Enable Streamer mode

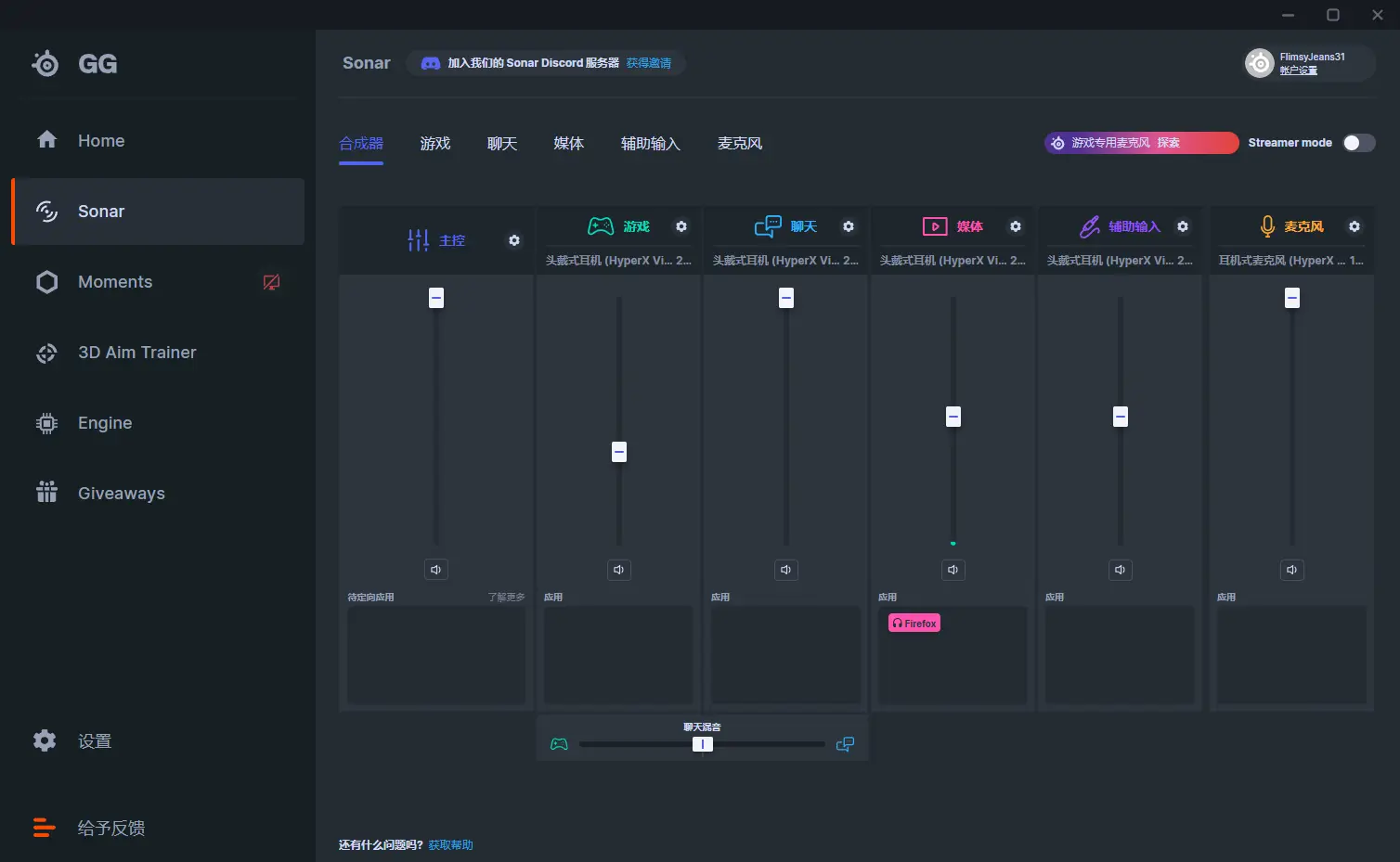pyautogui.click(x=1358, y=142)
